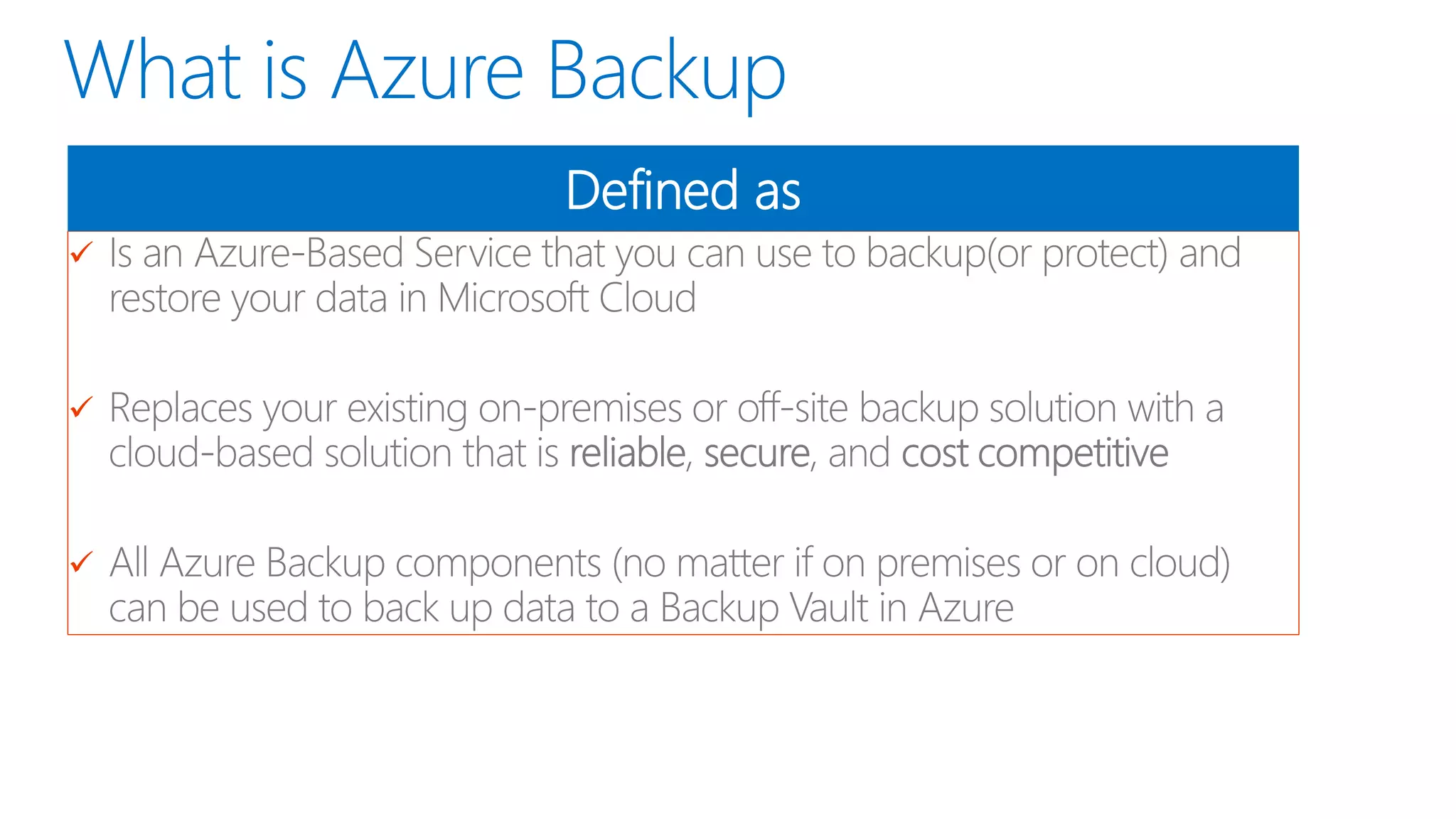The image size is (1456, 819).
Task: Click the words 'Azure-Based Service'
Action: (363, 253)
